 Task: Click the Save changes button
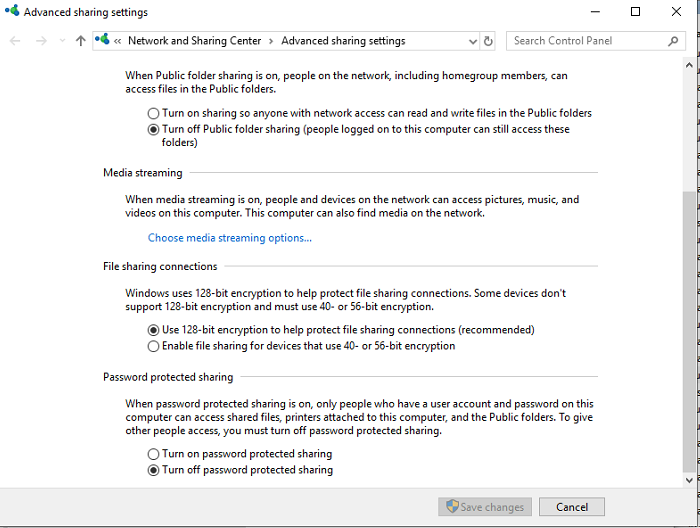click(x=485, y=507)
